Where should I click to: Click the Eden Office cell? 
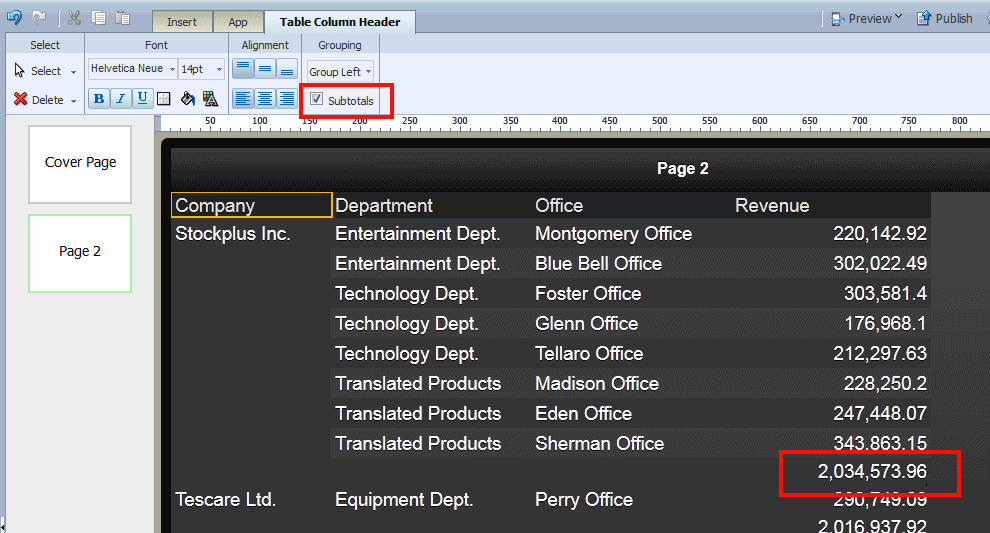(x=583, y=414)
